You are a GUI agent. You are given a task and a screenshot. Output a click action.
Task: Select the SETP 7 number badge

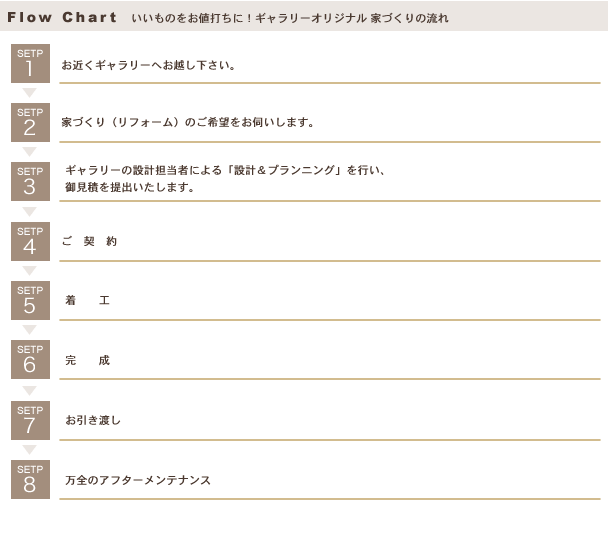click(x=30, y=420)
